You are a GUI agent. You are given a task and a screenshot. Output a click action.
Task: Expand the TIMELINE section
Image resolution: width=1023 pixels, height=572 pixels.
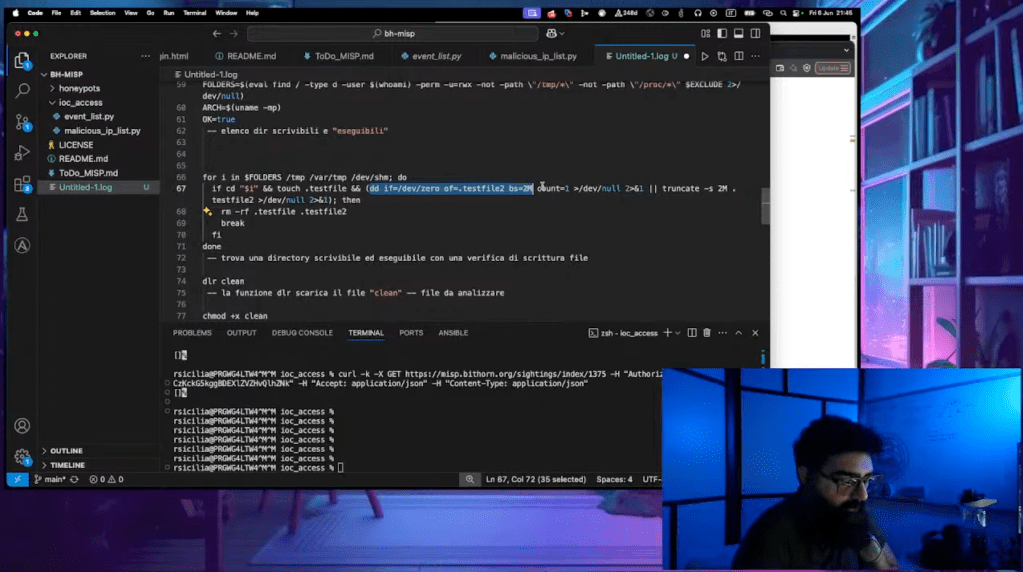[x=67, y=465]
